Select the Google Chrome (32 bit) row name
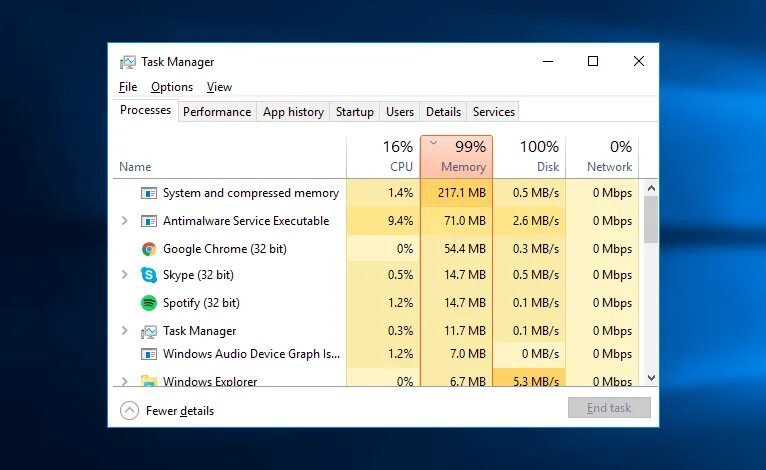The height and width of the screenshot is (470, 766). click(x=225, y=249)
